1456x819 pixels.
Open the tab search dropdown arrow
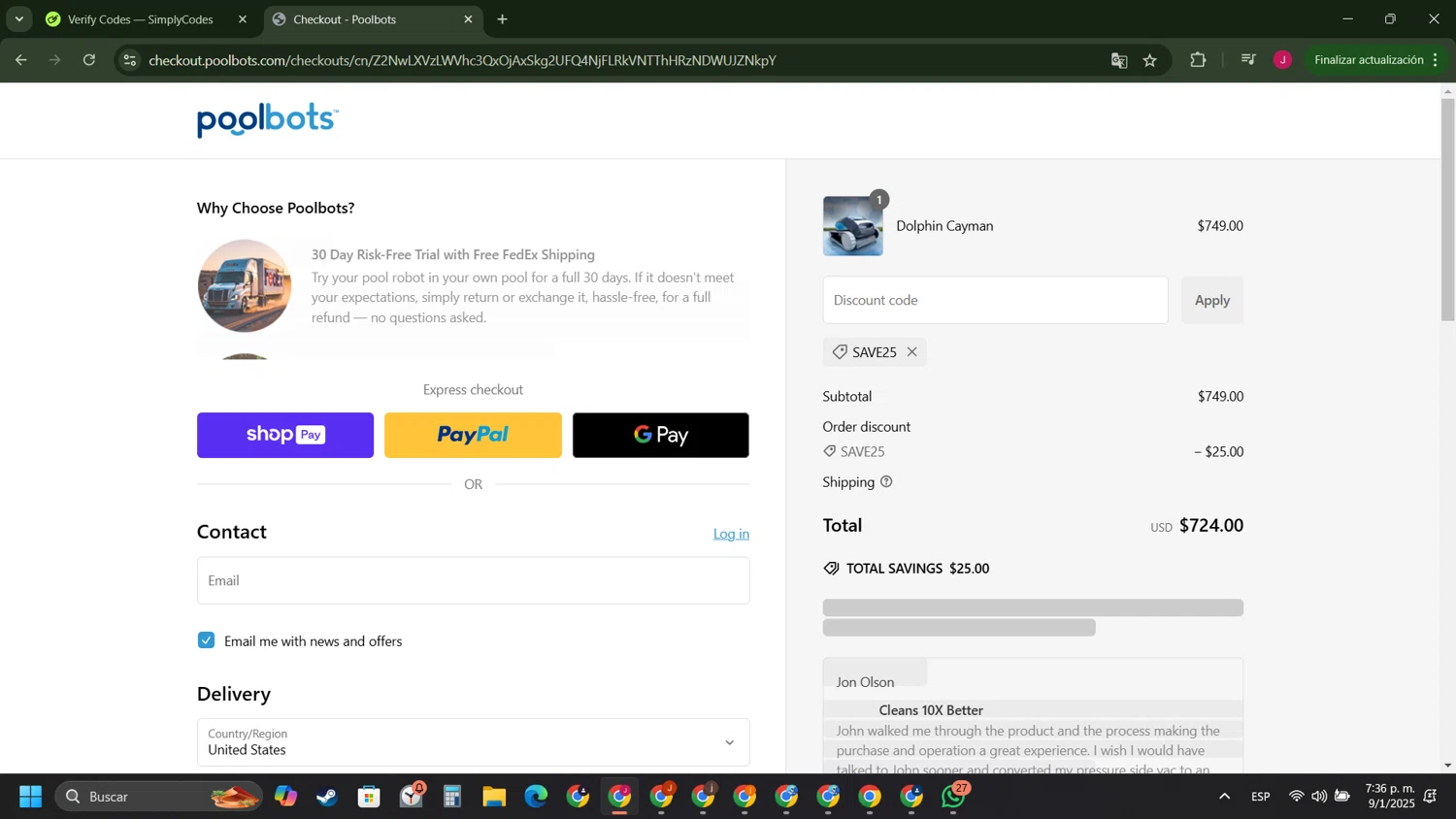pos(18,19)
